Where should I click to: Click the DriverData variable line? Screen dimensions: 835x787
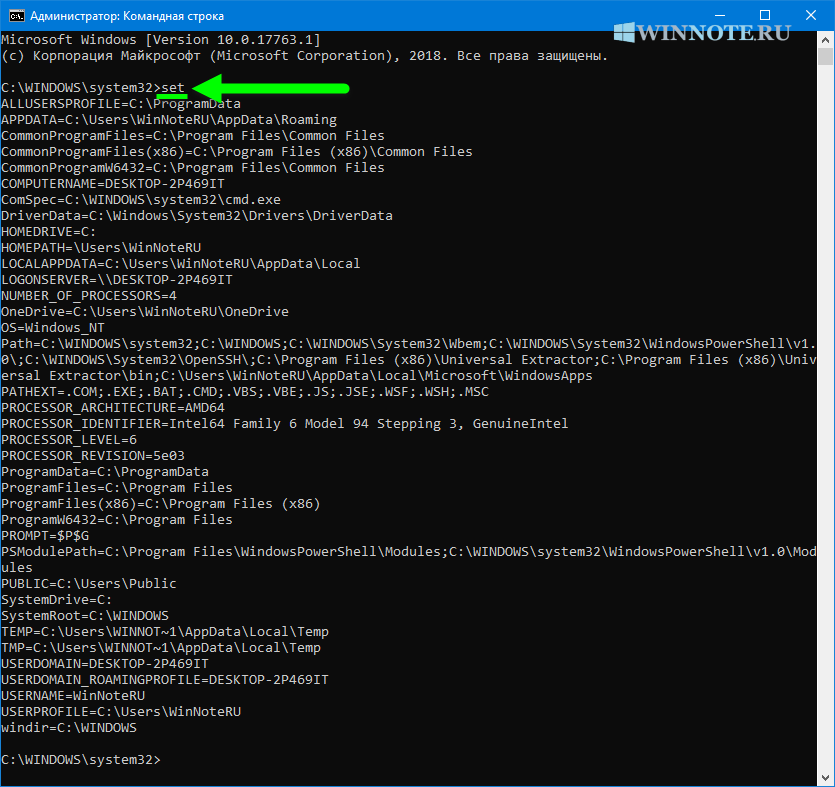pyautogui.click(x=197, y=216)
